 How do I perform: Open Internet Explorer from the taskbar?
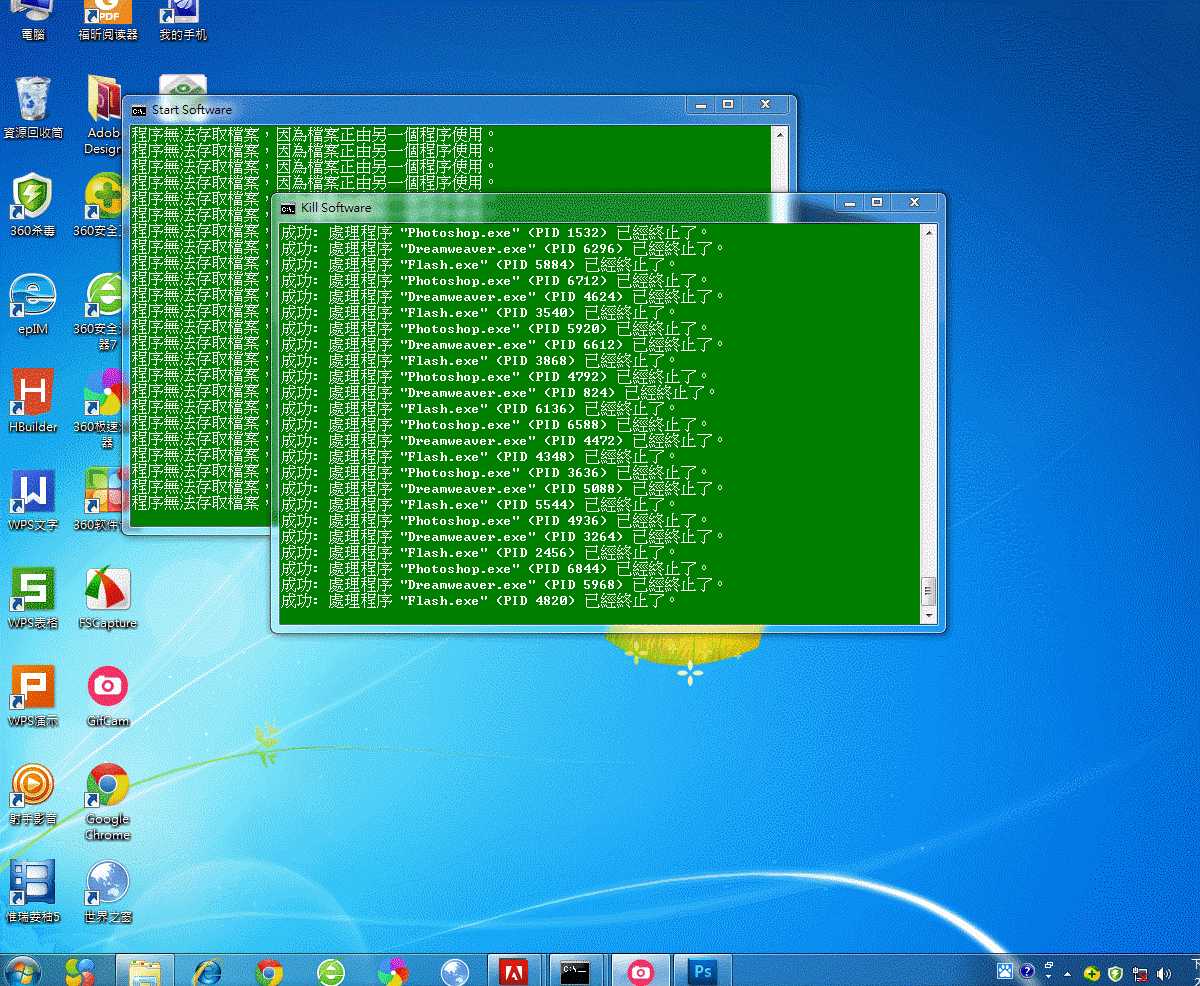(x=207, y=970)
